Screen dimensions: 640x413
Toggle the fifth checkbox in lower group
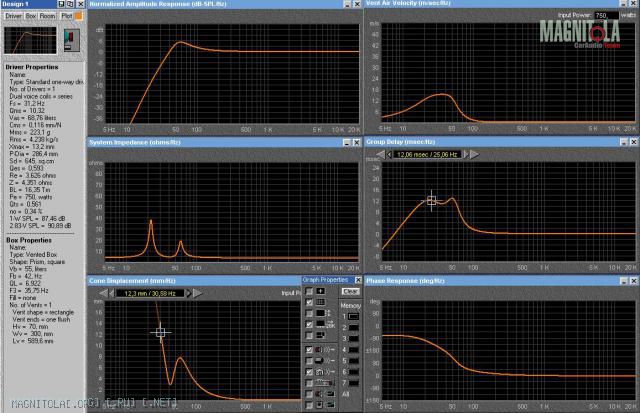(309, 394)
